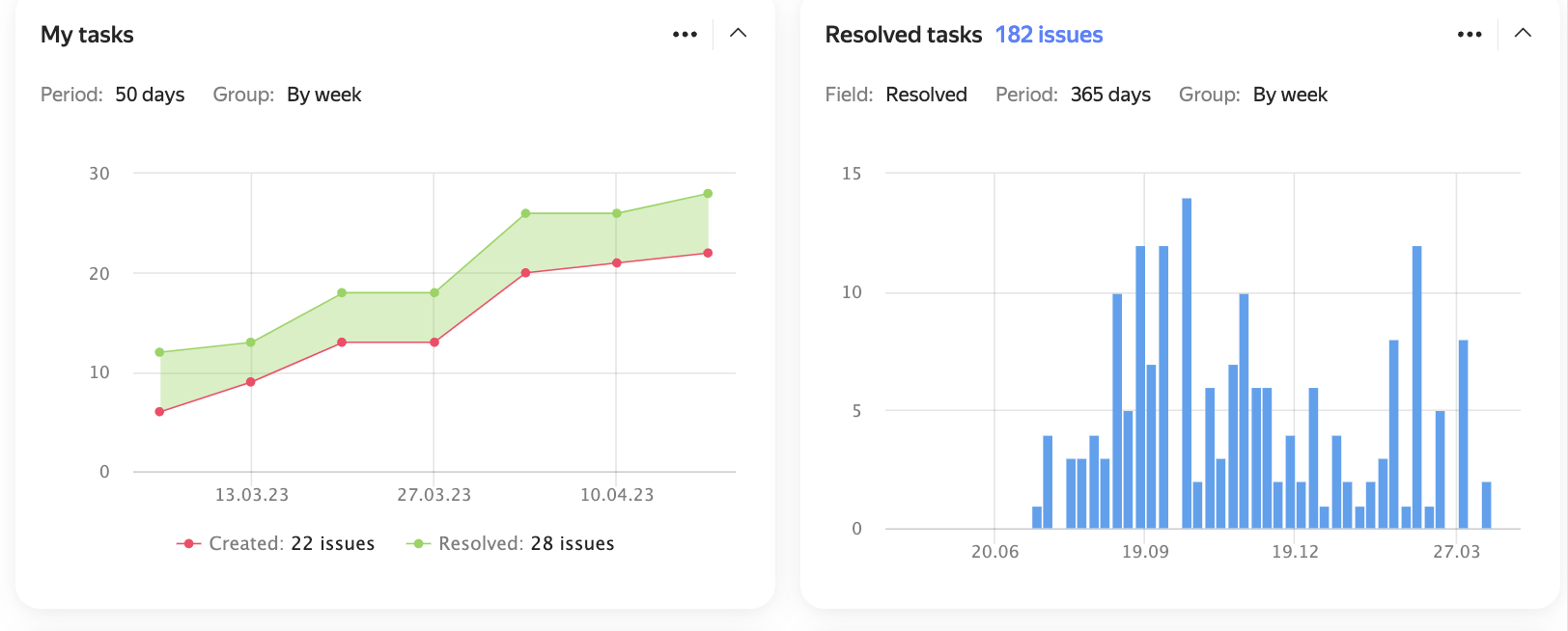
Task: Click the 10.04.23 axis label
Action: [617, 495]
